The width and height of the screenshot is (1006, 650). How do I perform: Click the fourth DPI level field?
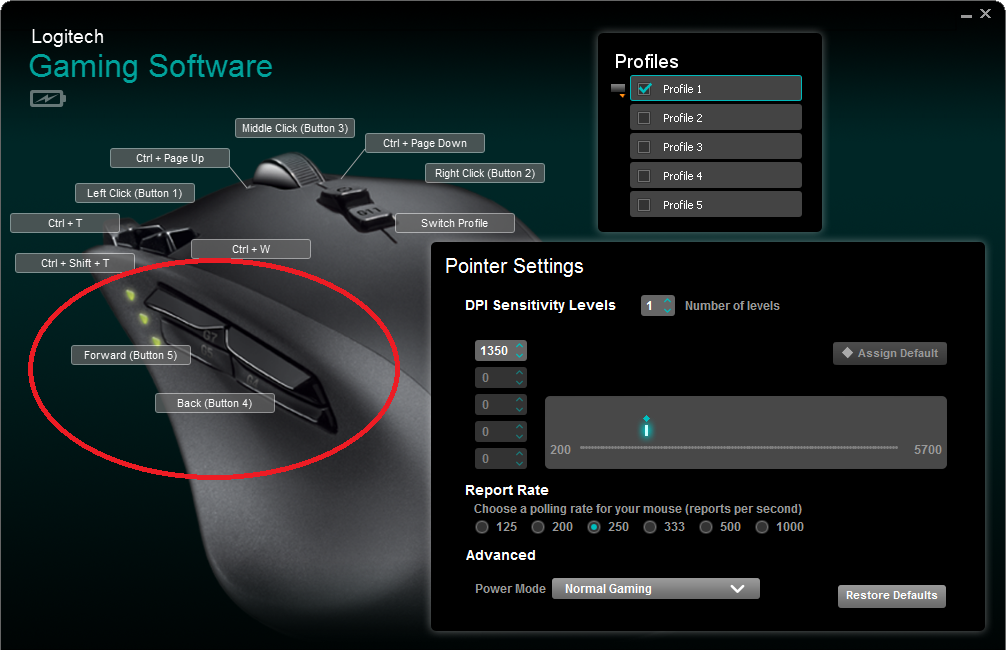pos(501,431)
